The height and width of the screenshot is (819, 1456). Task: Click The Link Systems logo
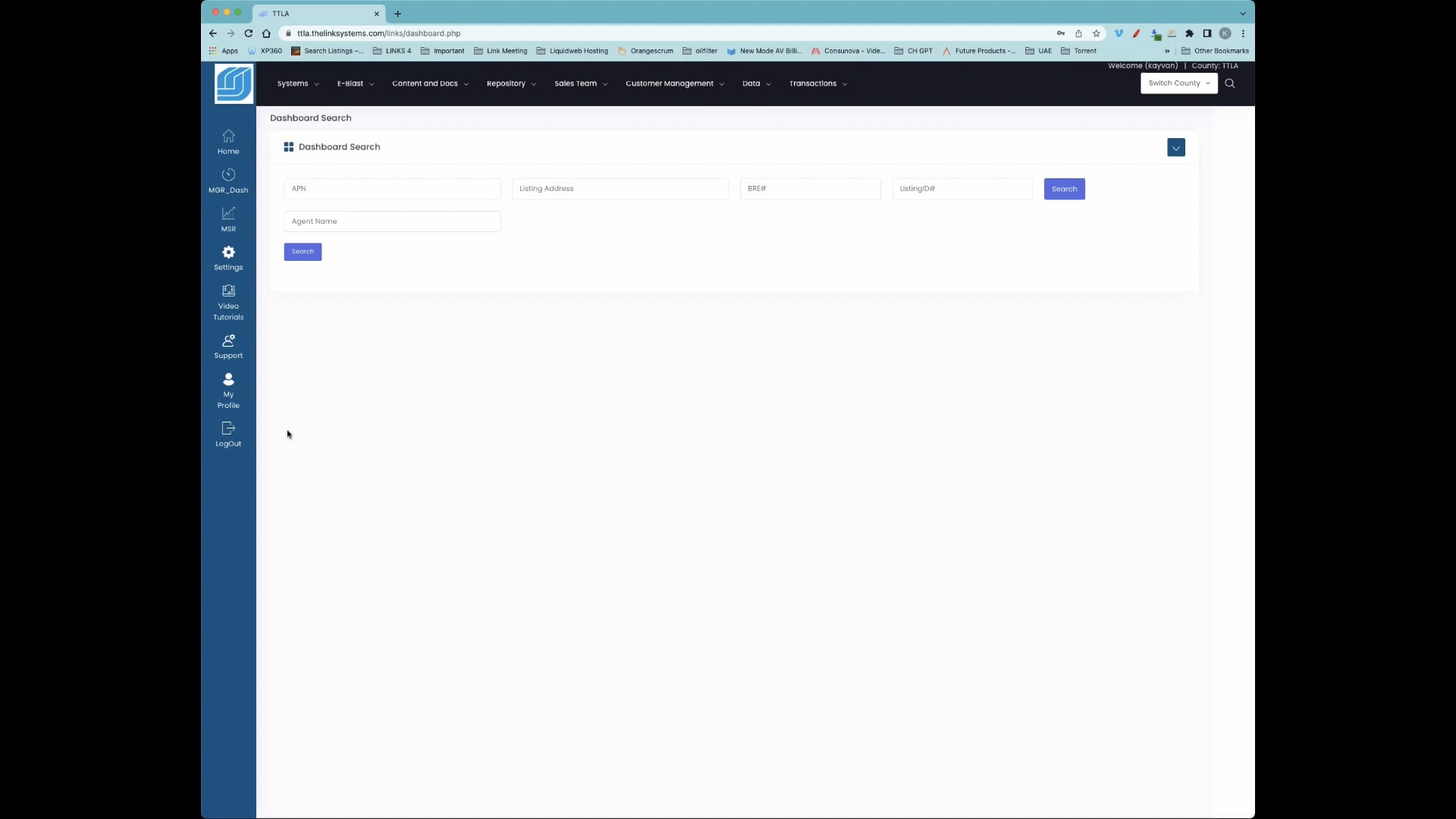(233, 83)
